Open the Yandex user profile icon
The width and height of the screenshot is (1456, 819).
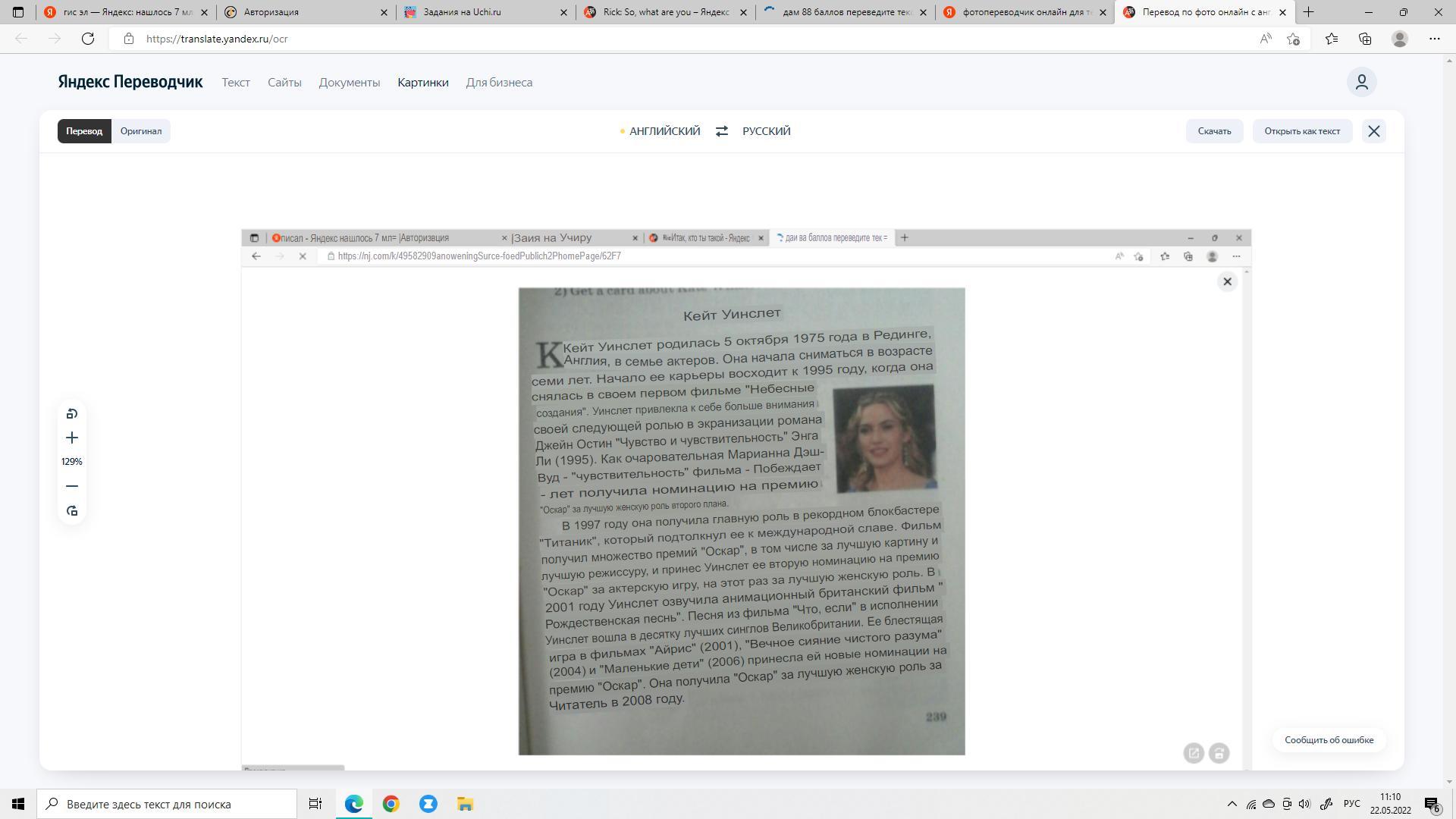click(1362, 82)
